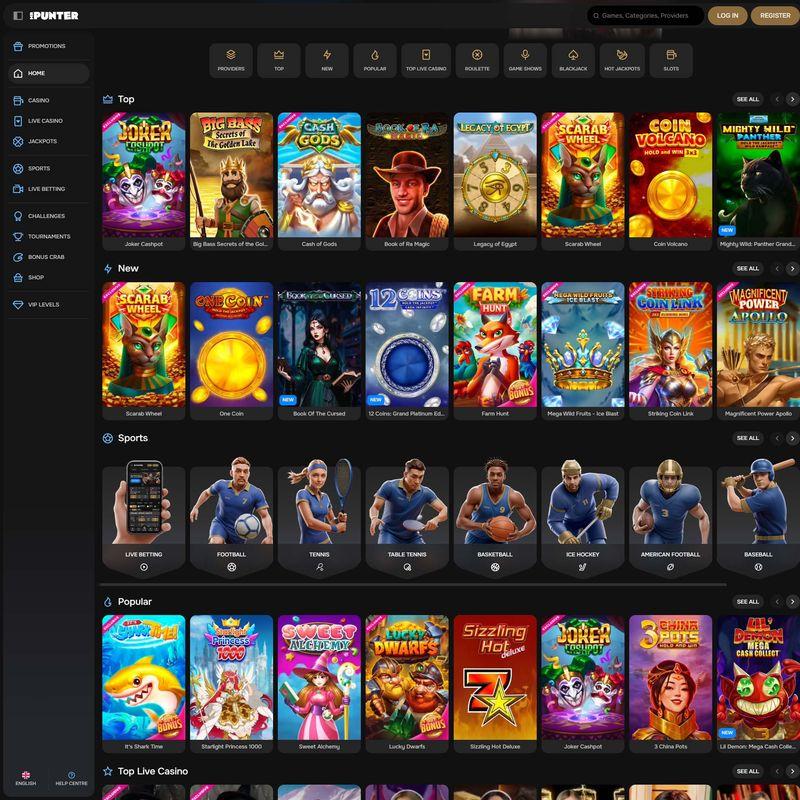The image size is (800, 800).
Task: See all Popular games
Action: tap(747, 602)
